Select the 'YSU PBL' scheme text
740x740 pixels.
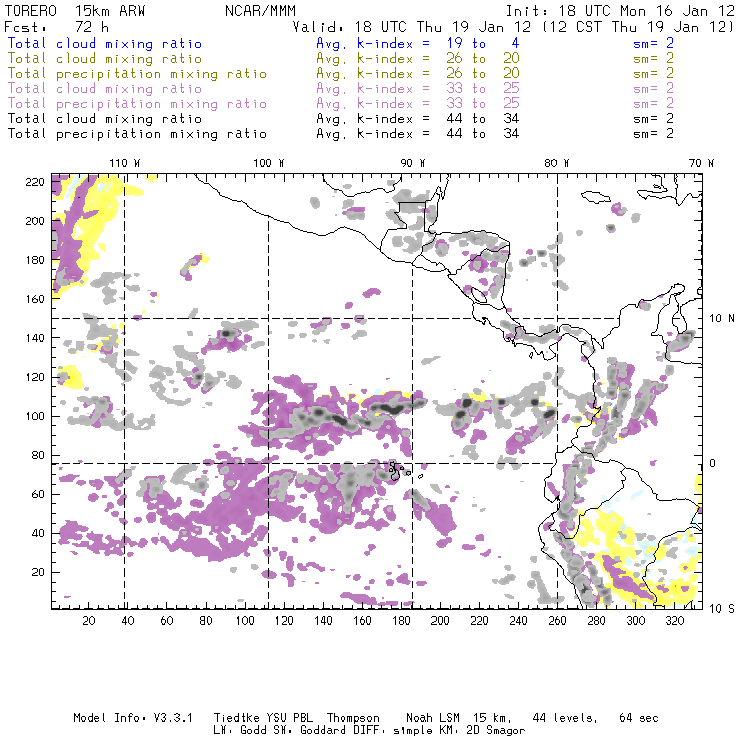coord(289,718)
